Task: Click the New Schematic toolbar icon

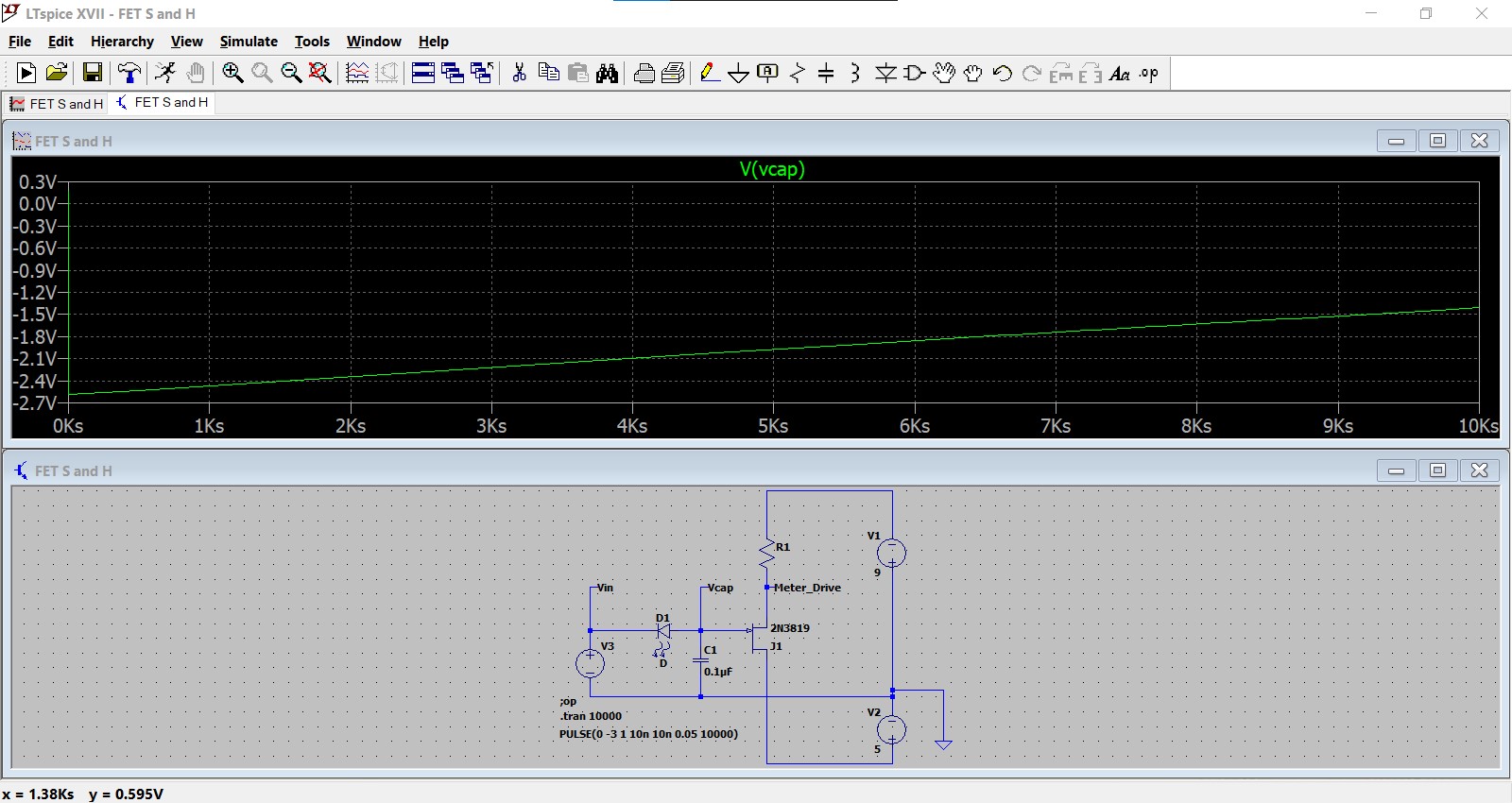Action: point(26,73)
